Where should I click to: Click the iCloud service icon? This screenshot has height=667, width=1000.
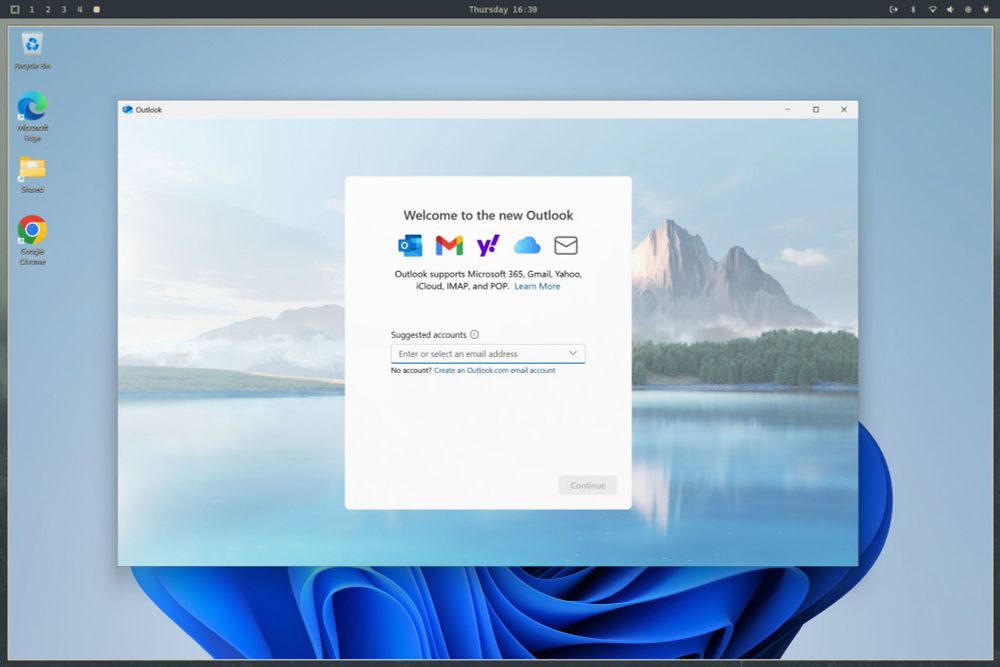[x=527, y=245]
